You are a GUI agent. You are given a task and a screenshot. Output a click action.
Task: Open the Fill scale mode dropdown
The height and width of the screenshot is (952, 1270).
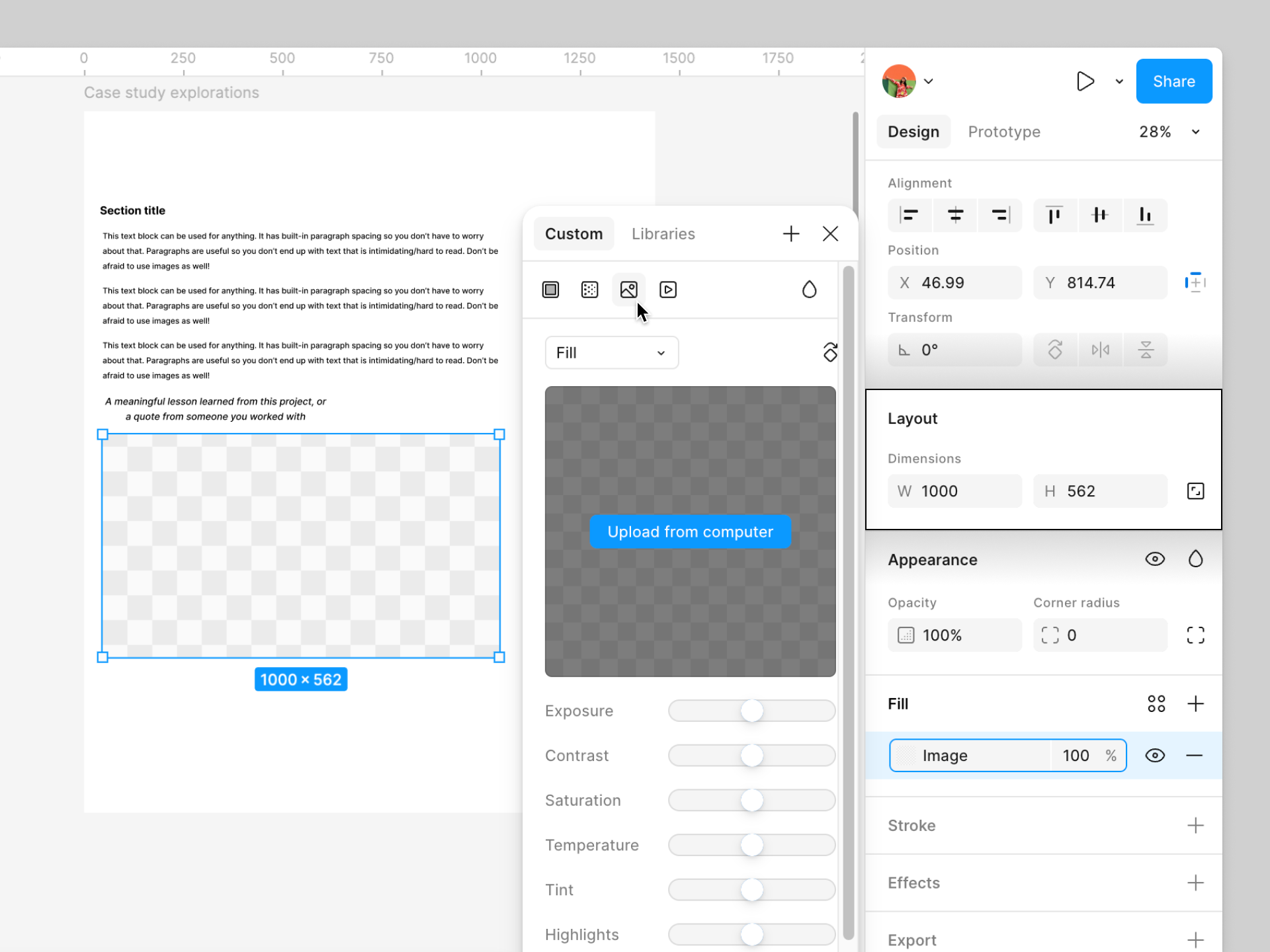[x=611, y=352]
